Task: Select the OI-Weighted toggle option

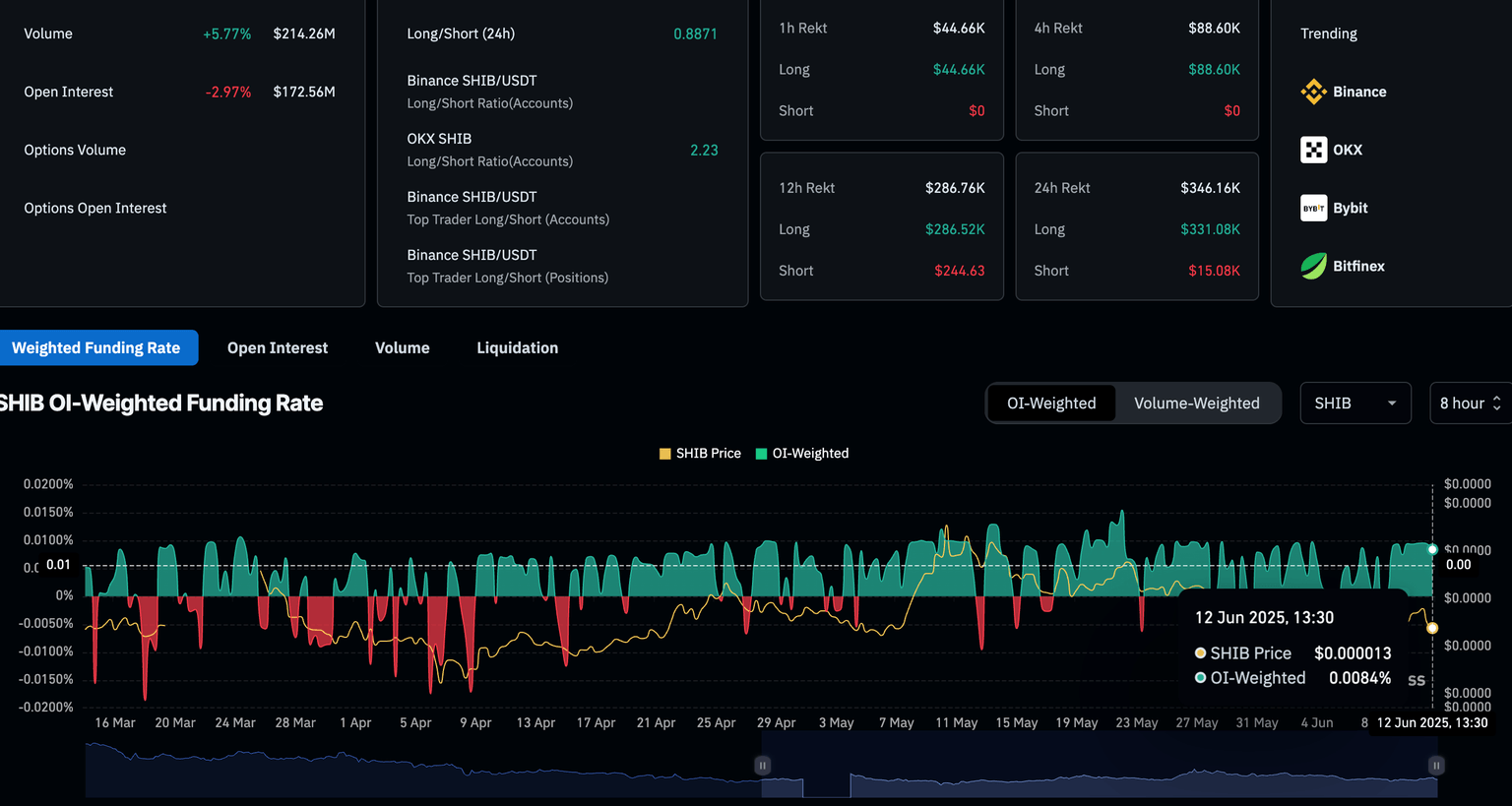Action: coord(1051,403)
